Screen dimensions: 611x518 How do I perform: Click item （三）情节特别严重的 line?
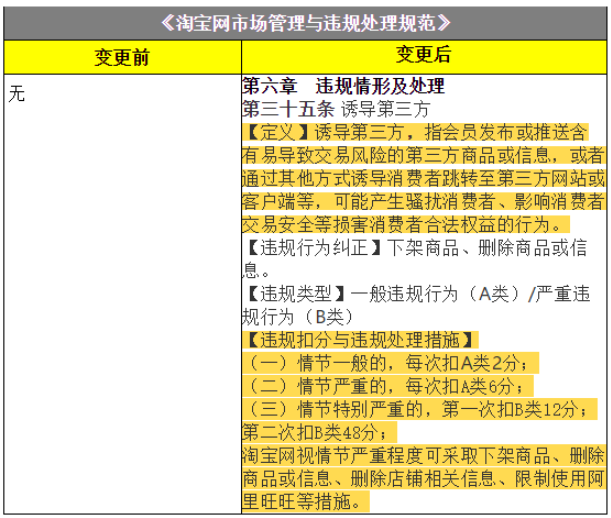[x=420, y=409]
